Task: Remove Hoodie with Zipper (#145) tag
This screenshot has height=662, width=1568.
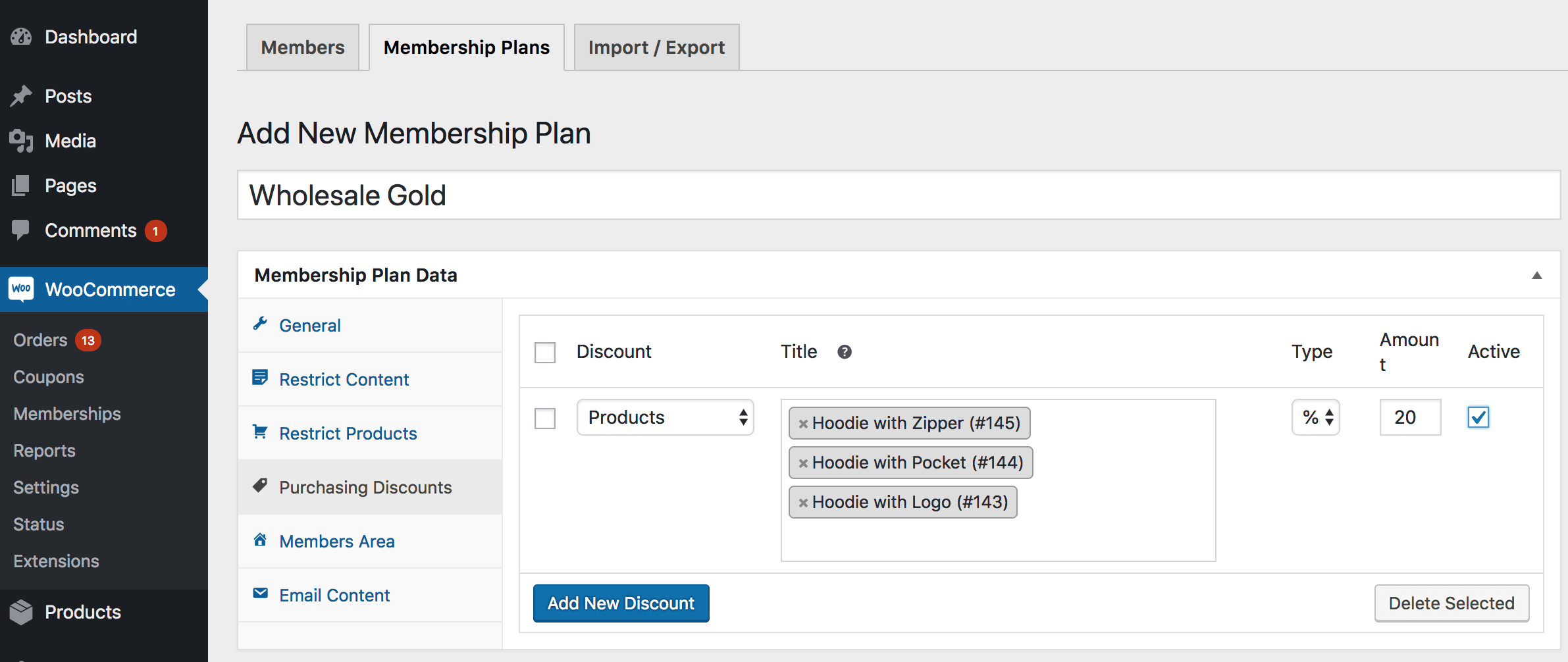Action: pyautogui.click(x=803, y=424)
